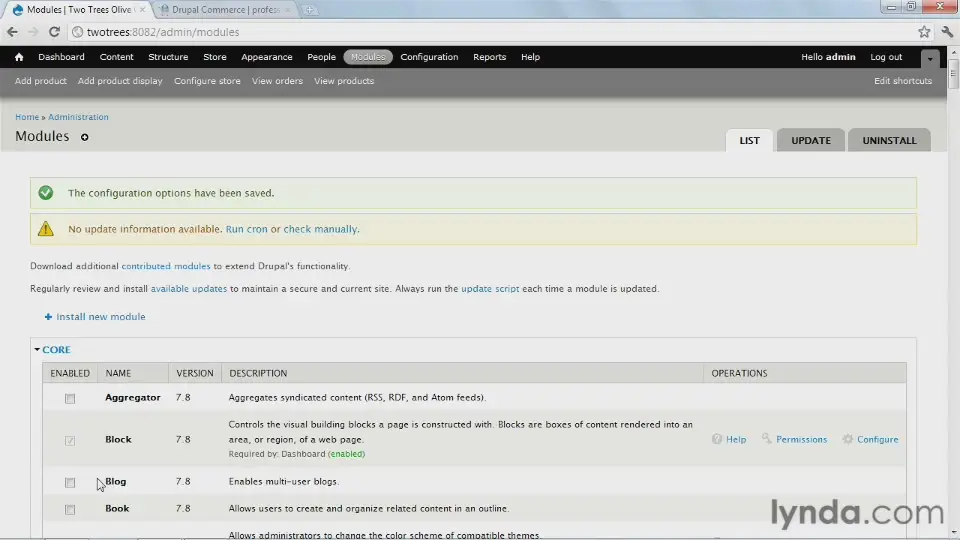Viewport: 960px width, 540px height.
Task: Go to the Drupal home icon
Action: (19, 57)
